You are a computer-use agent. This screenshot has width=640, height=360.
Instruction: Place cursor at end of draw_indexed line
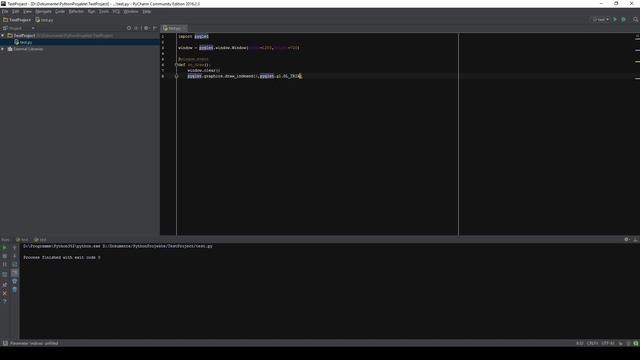click(x=301, y=76)
